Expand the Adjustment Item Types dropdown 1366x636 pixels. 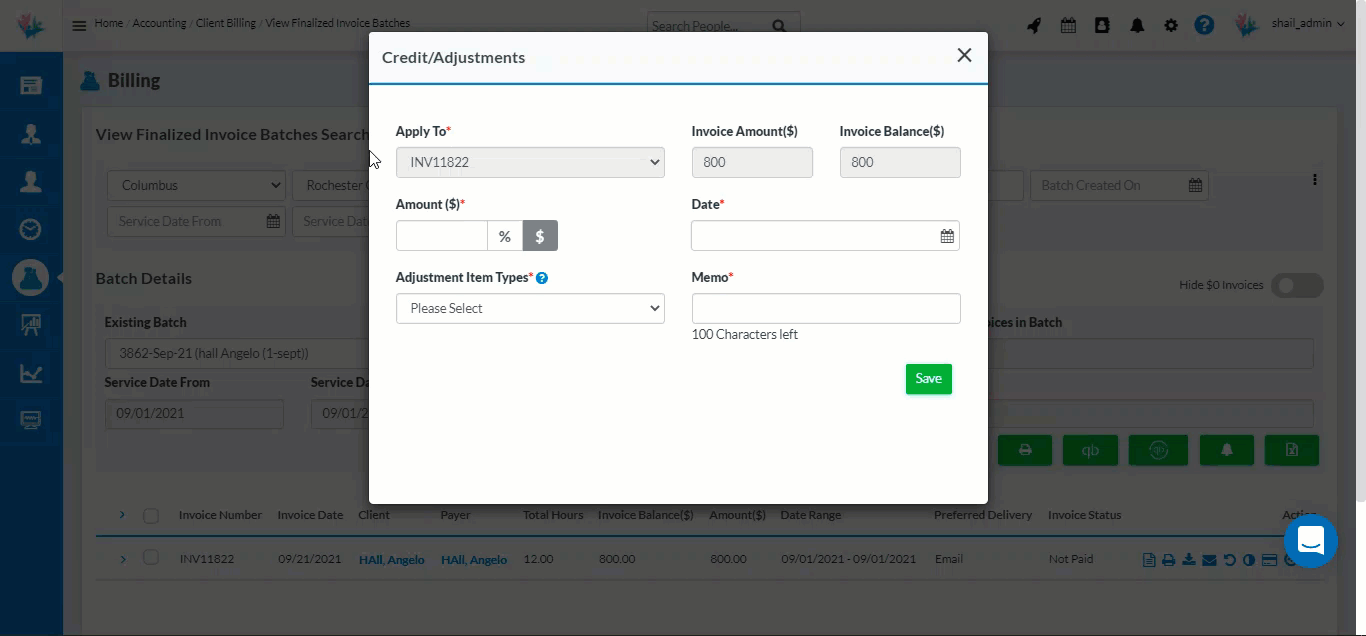coord(530,308)
